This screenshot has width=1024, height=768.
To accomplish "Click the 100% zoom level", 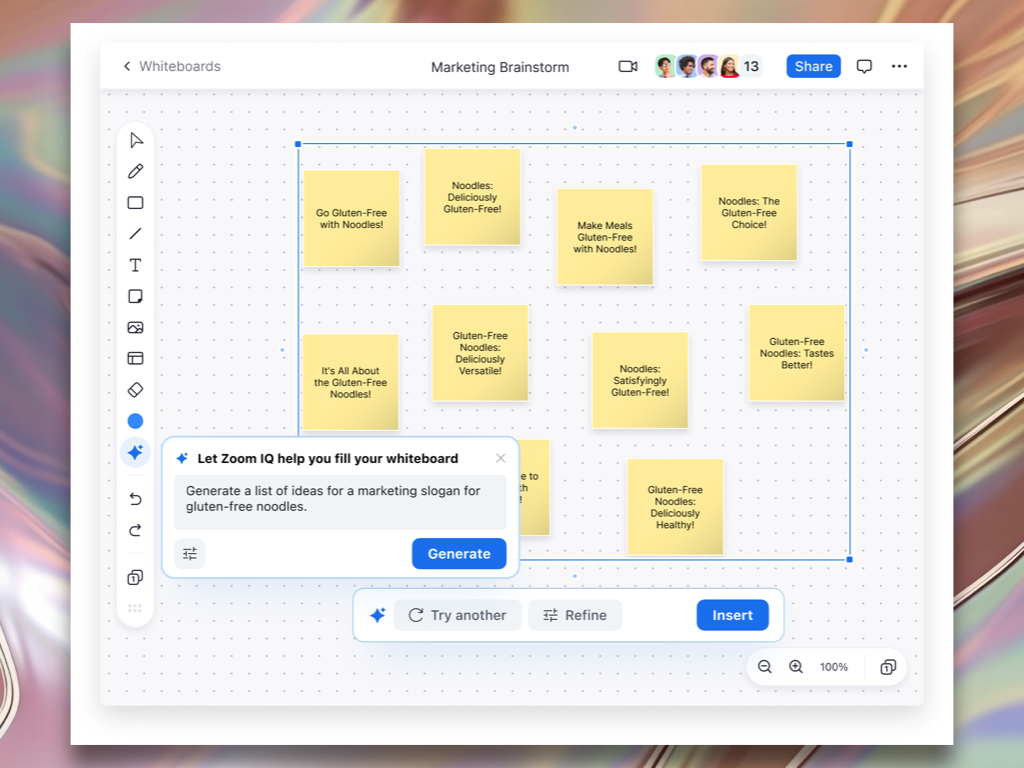I will (834, 667).
